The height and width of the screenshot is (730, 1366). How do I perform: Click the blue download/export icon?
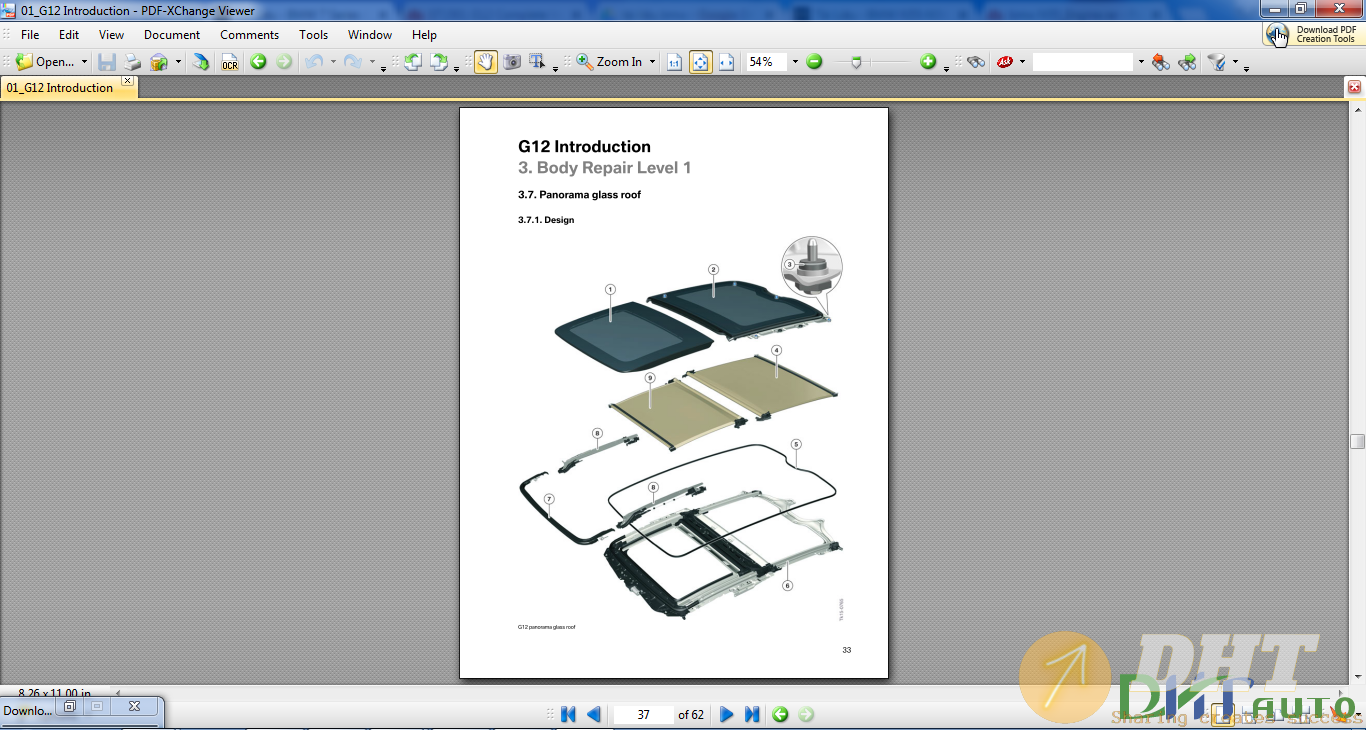point(201,62)
